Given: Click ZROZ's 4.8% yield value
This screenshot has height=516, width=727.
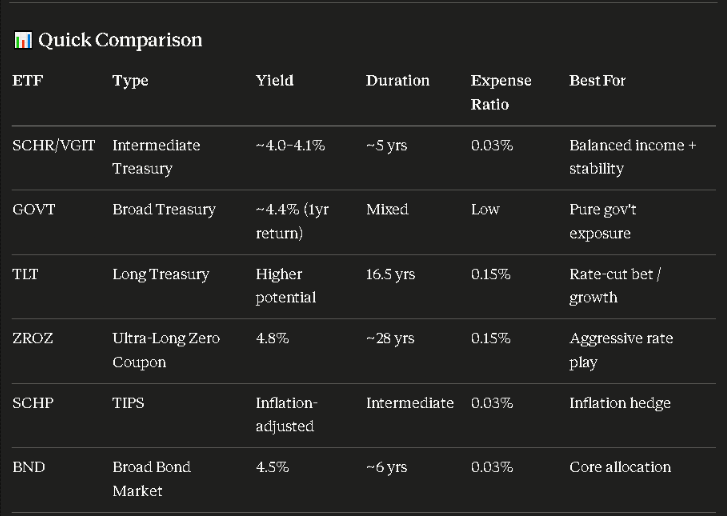Looking at the screenshot, I should pos(273,338).
